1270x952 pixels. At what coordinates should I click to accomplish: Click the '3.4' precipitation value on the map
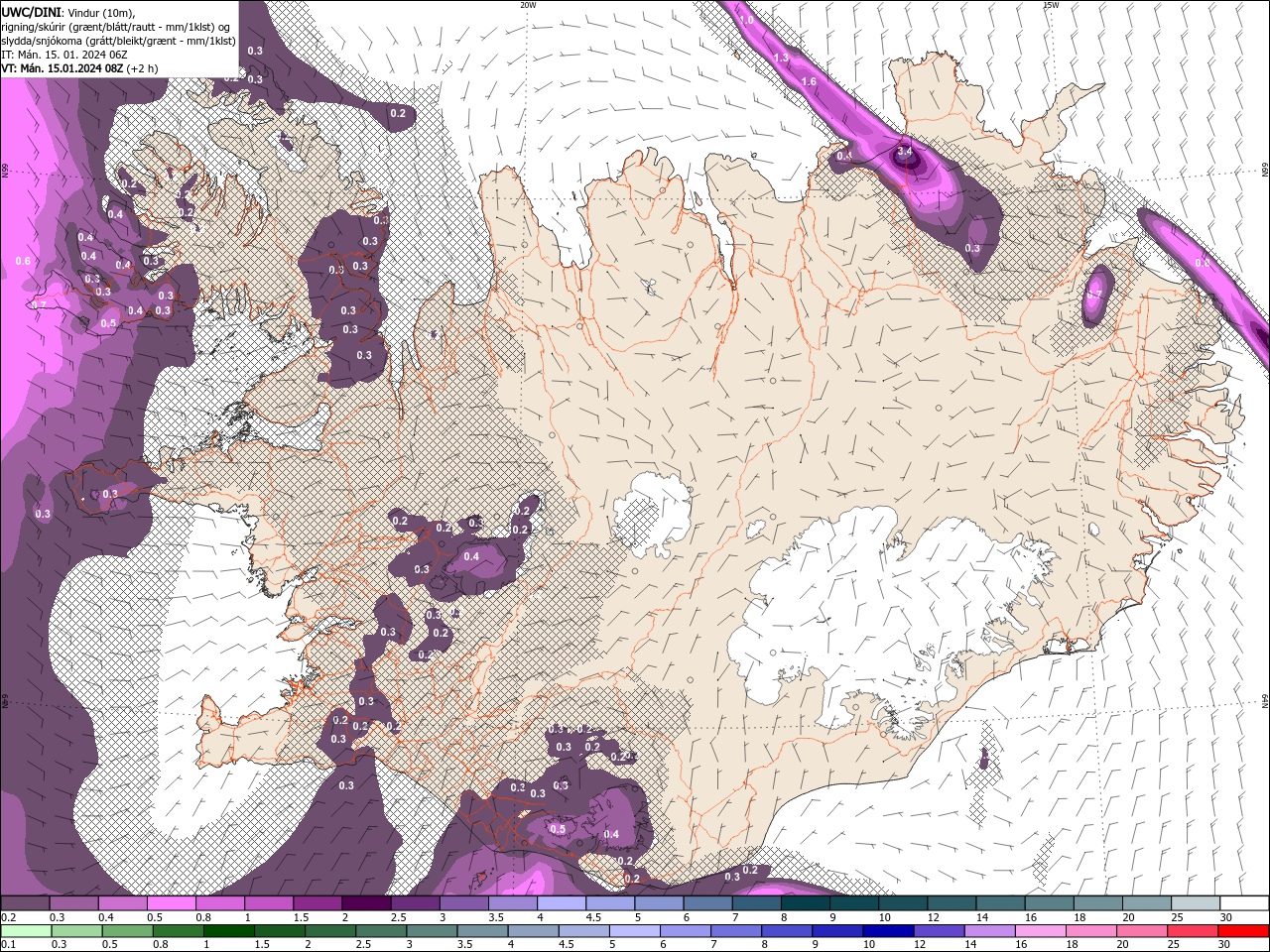tap(904, 152)
